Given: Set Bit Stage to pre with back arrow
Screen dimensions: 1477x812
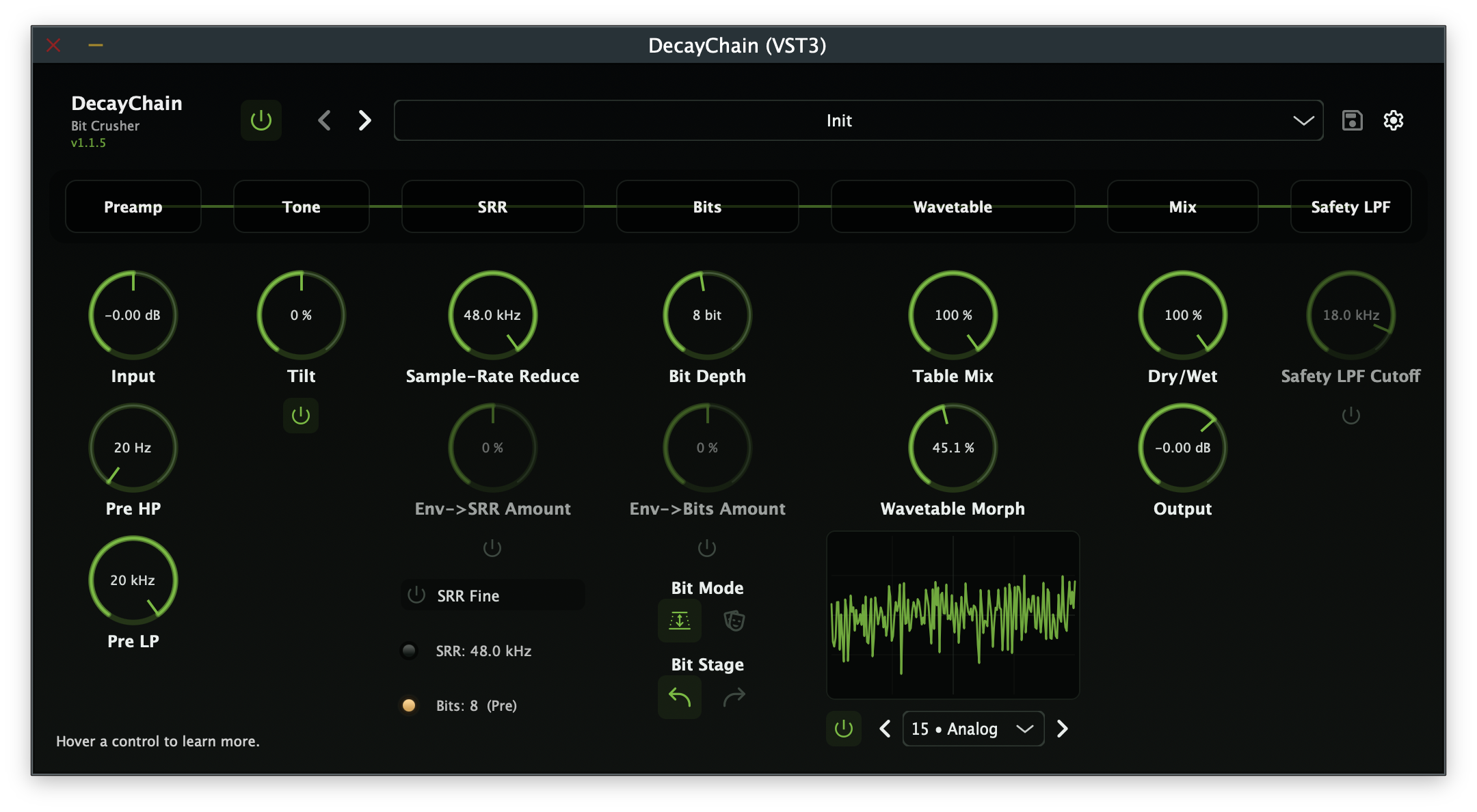Looking at the screenshot, I should [679, 697].
